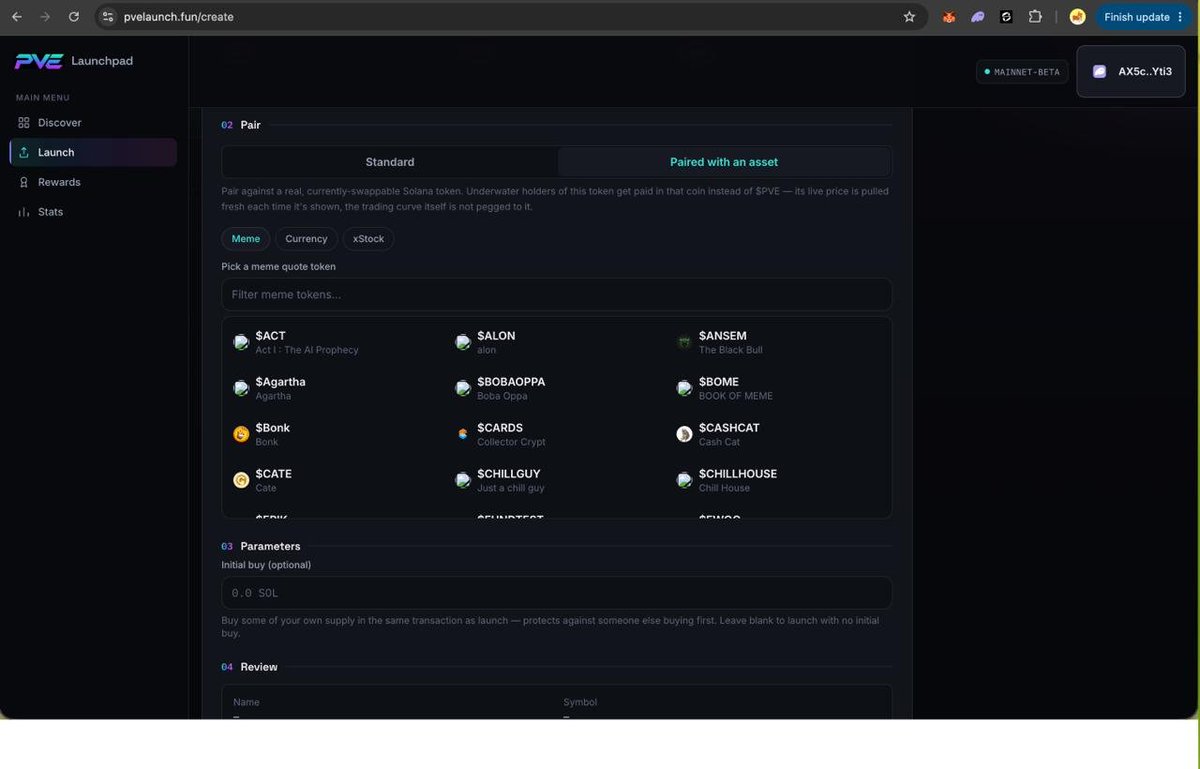Select the $Agartha token

click(x=333, y=388)
